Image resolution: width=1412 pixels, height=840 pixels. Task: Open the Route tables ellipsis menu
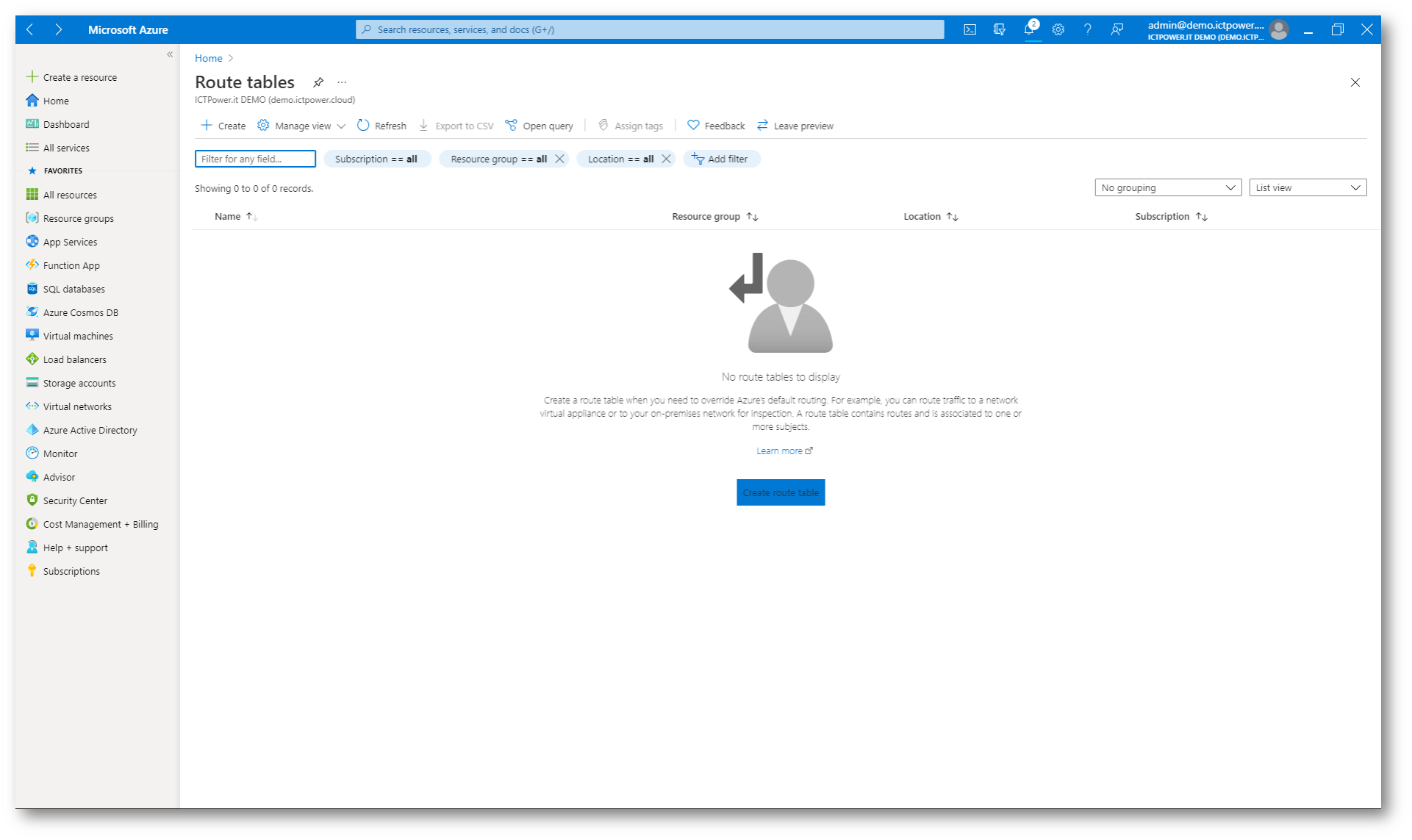coord(342,82)
